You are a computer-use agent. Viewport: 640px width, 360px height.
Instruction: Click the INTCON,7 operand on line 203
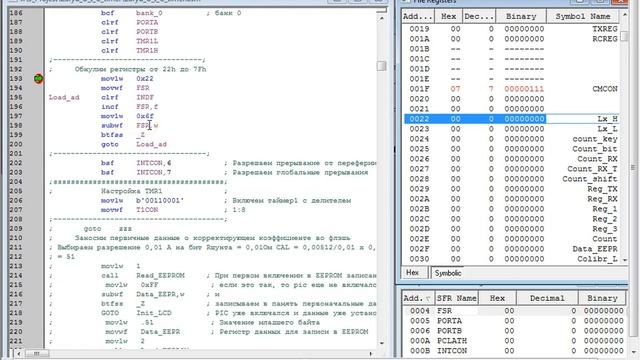153,172
